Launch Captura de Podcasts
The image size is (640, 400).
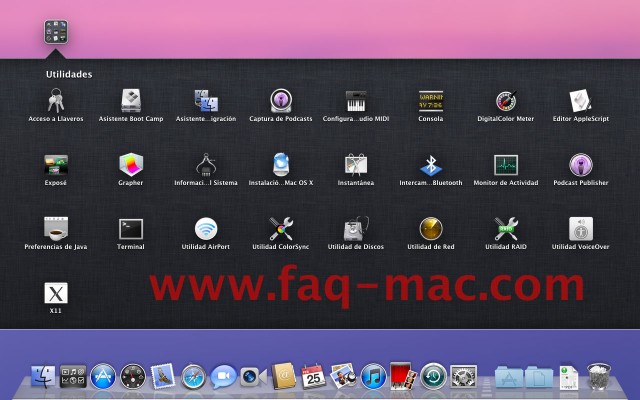click(281, 101)
